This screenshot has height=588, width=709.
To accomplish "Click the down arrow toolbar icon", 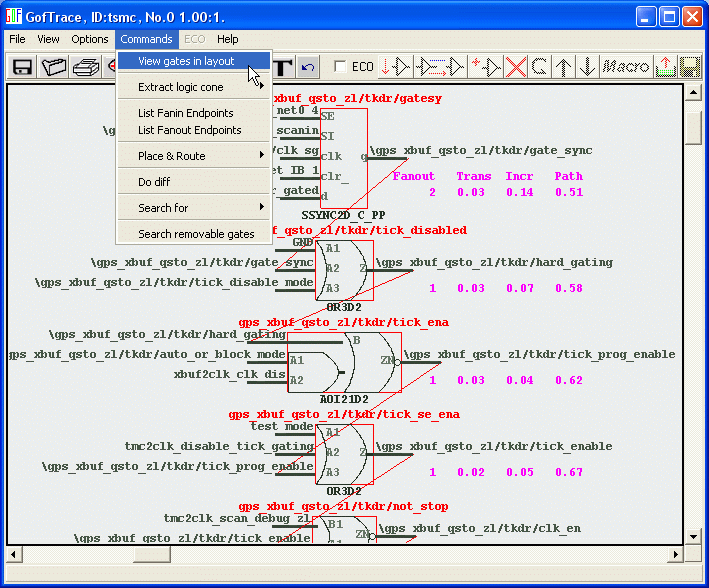I will point(588,67).
